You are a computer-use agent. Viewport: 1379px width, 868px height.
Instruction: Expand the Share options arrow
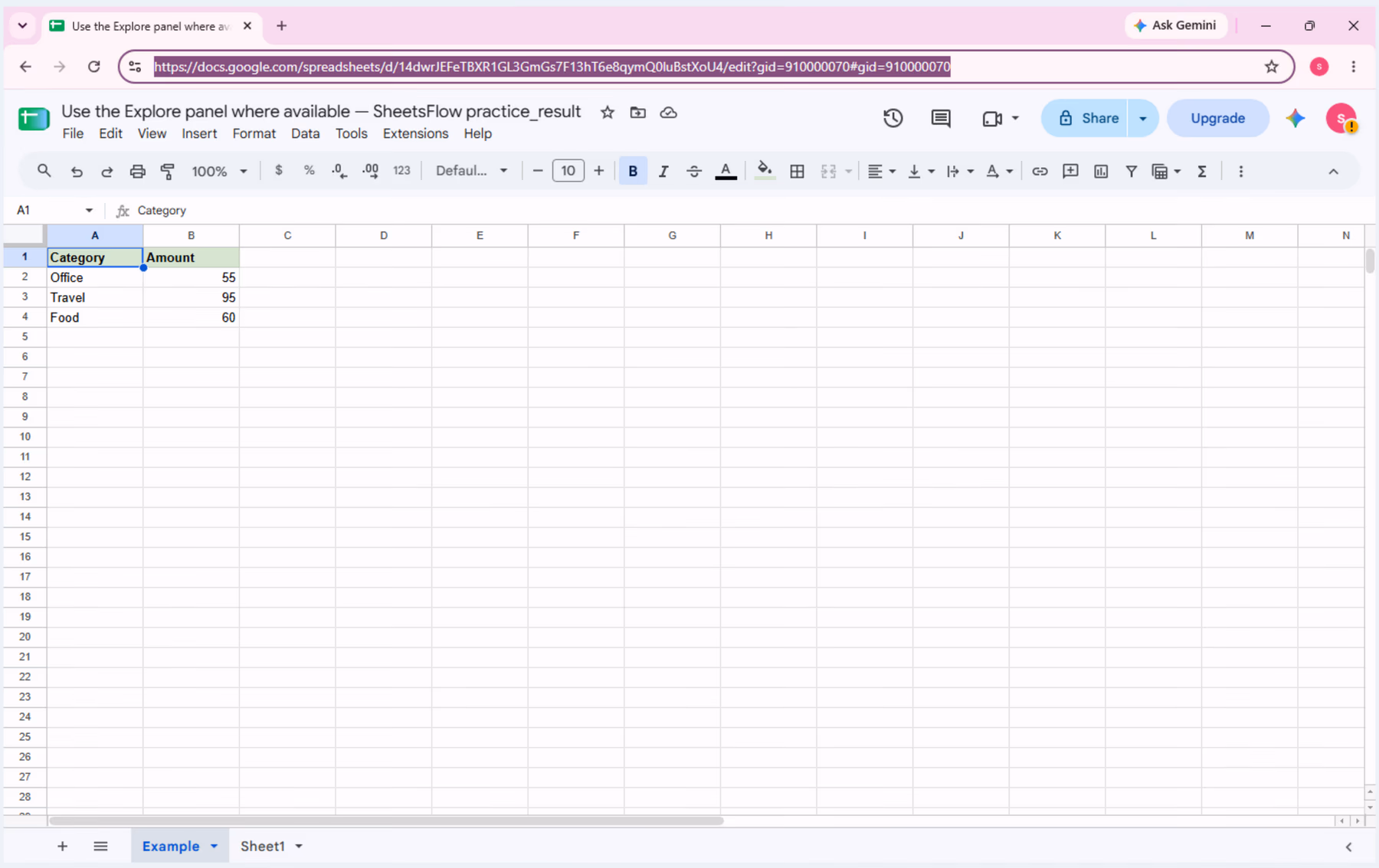1142,118
